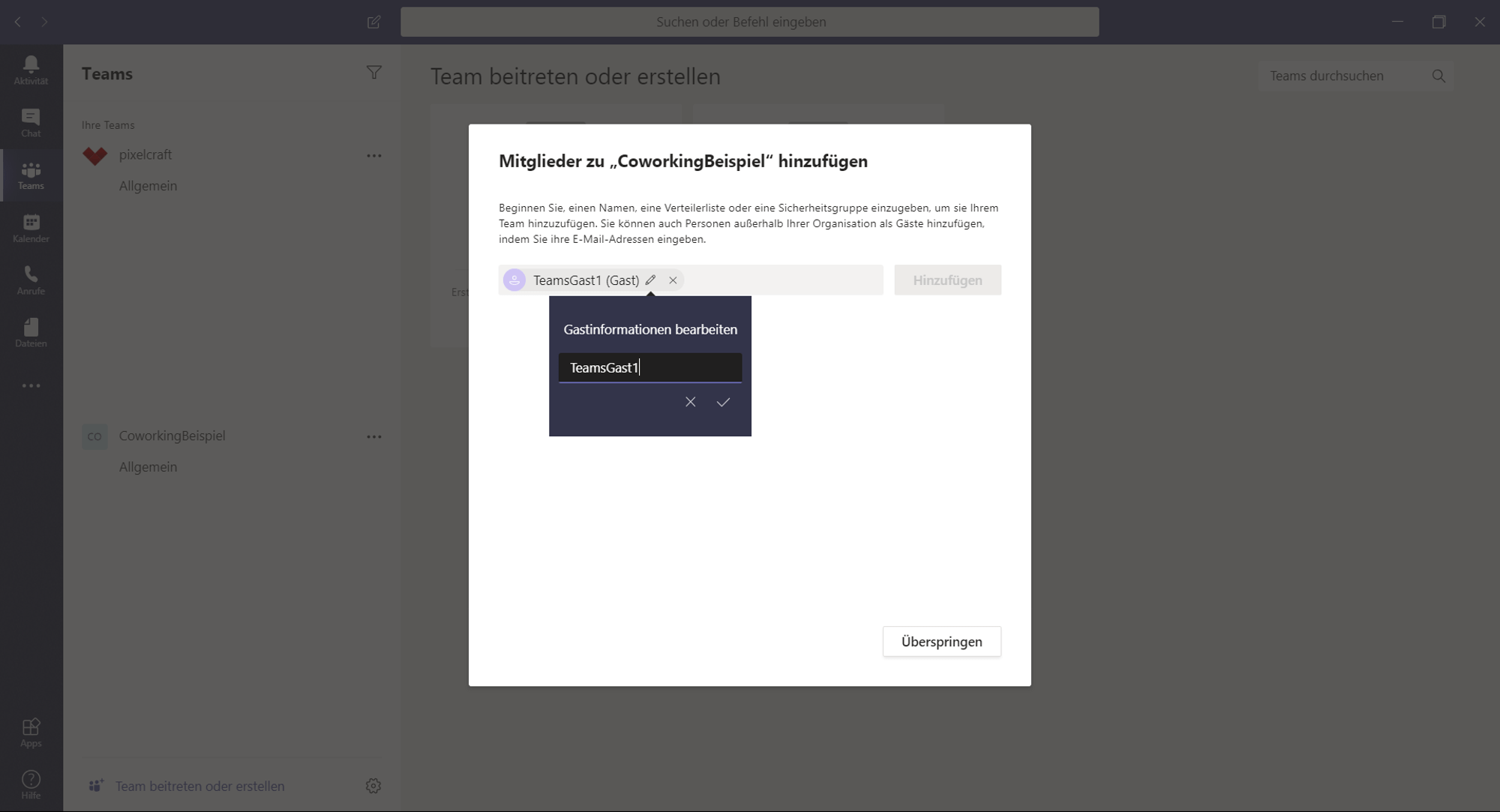The width and height of the screenshot is (1500, 812).
Task: Edit guest info with pencil icon
Action: coord(650,280)
